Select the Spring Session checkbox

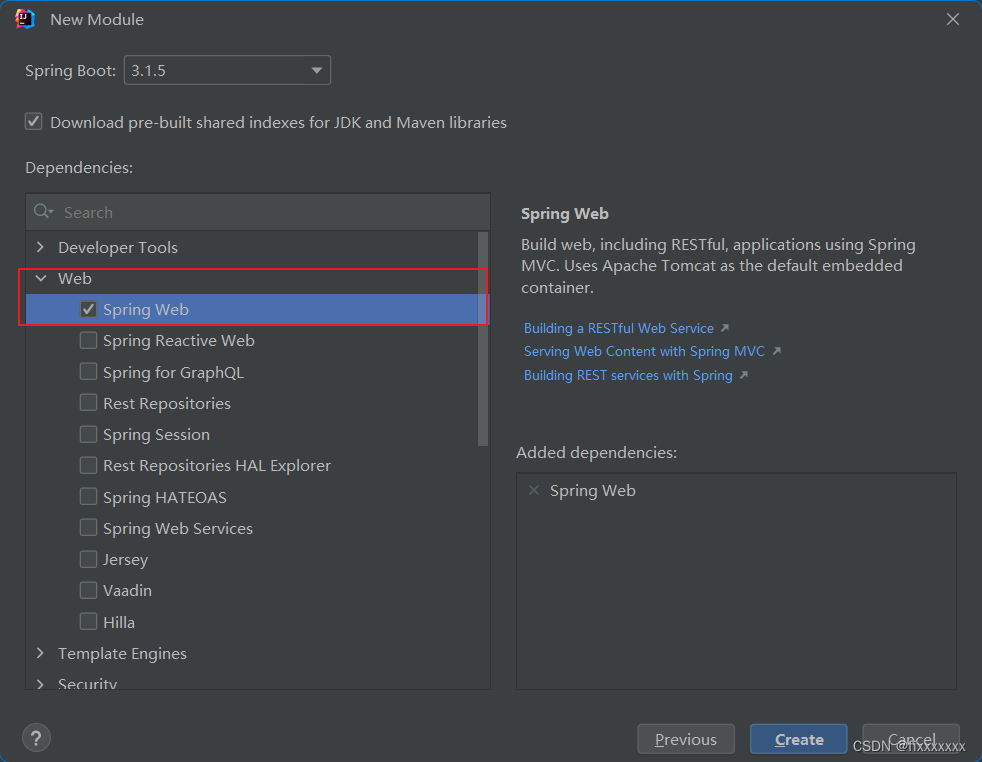(x=88, y=435)
